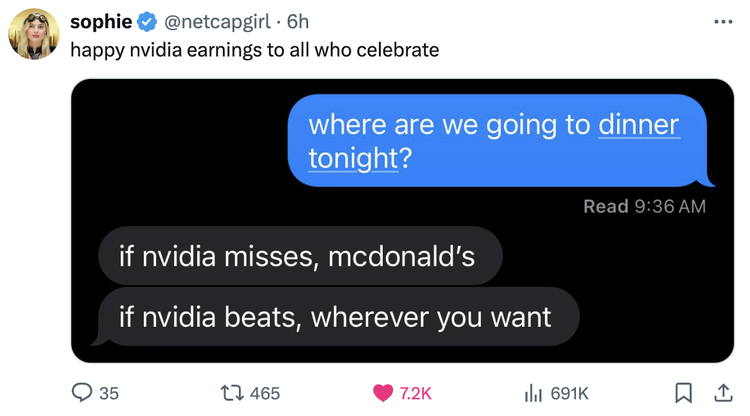Screen dimensions: 750x416
Task: Click the share upload arrow icon
Action: 722,393
